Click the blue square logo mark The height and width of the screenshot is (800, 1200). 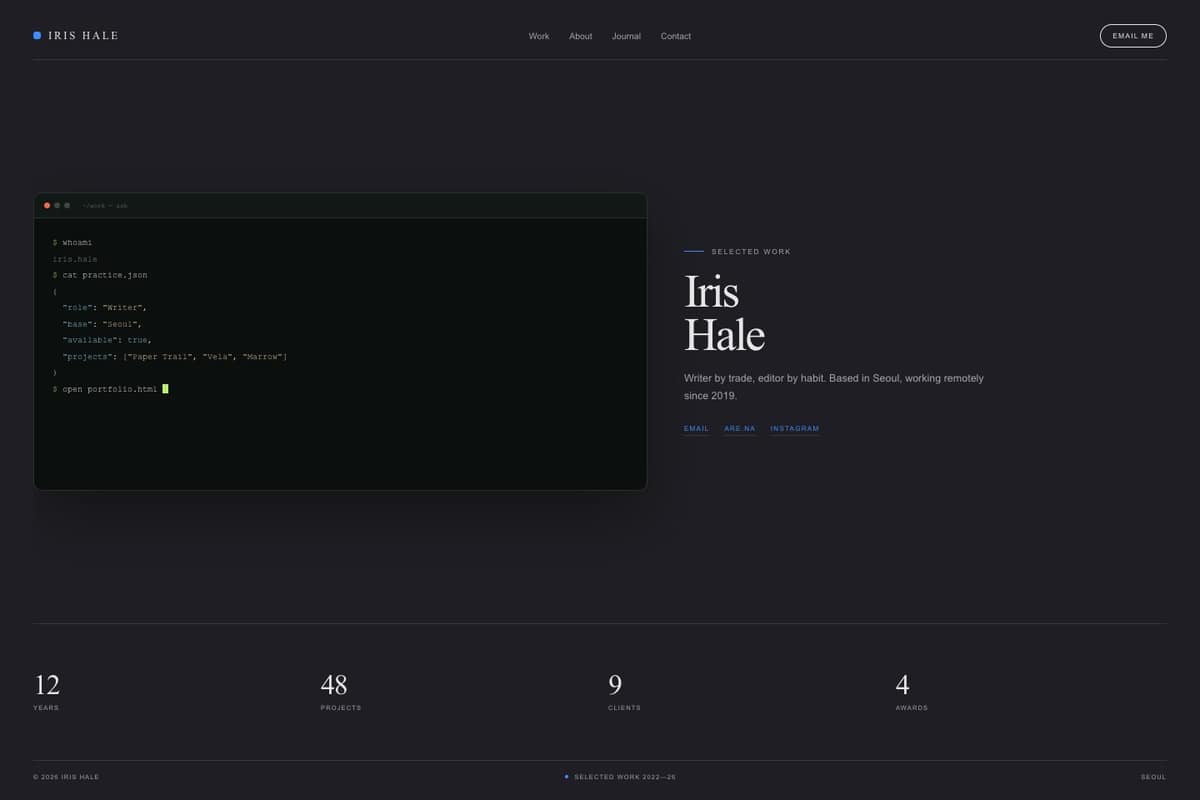[x=37, y=36]
